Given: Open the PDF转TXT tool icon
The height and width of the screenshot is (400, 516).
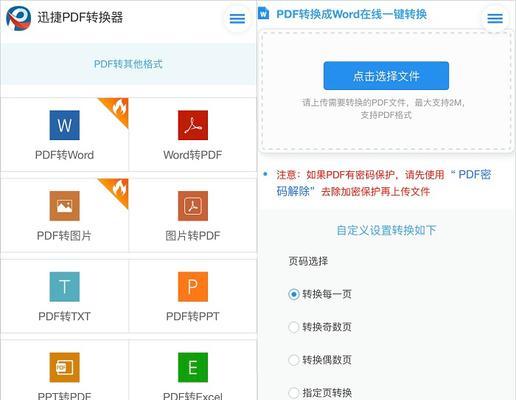Looking at the screenshot, I should pos(65,287).
